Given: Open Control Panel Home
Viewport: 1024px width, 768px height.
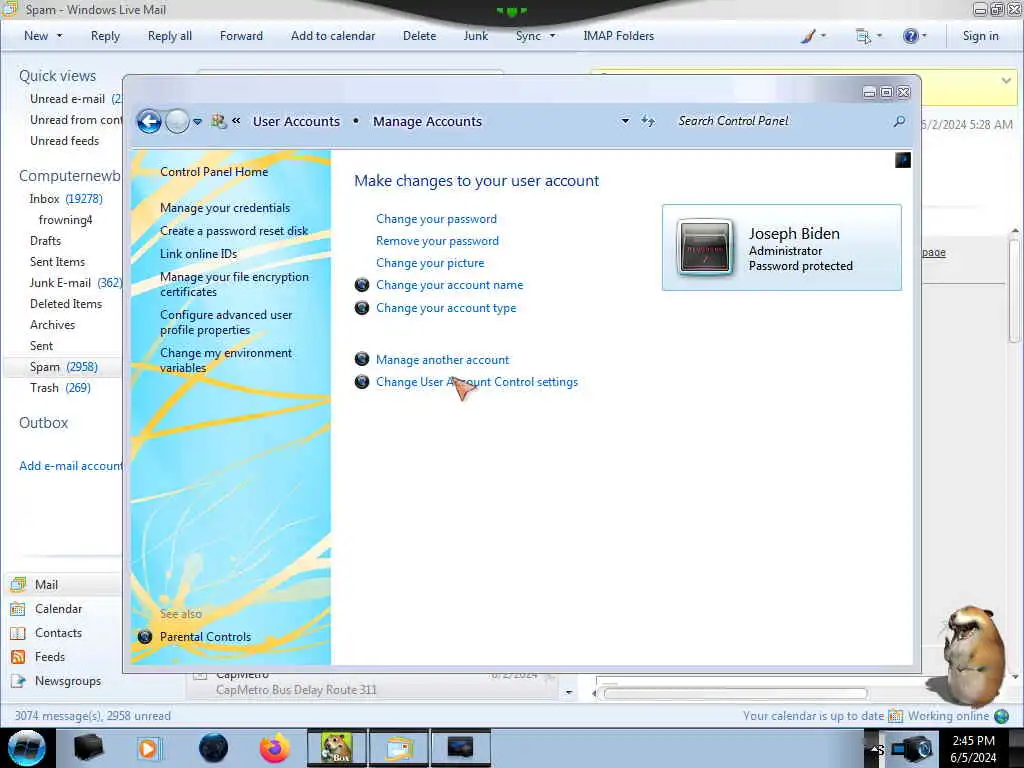Looking at the screenshot, I should pyautogui.click(x=214, y=172).
